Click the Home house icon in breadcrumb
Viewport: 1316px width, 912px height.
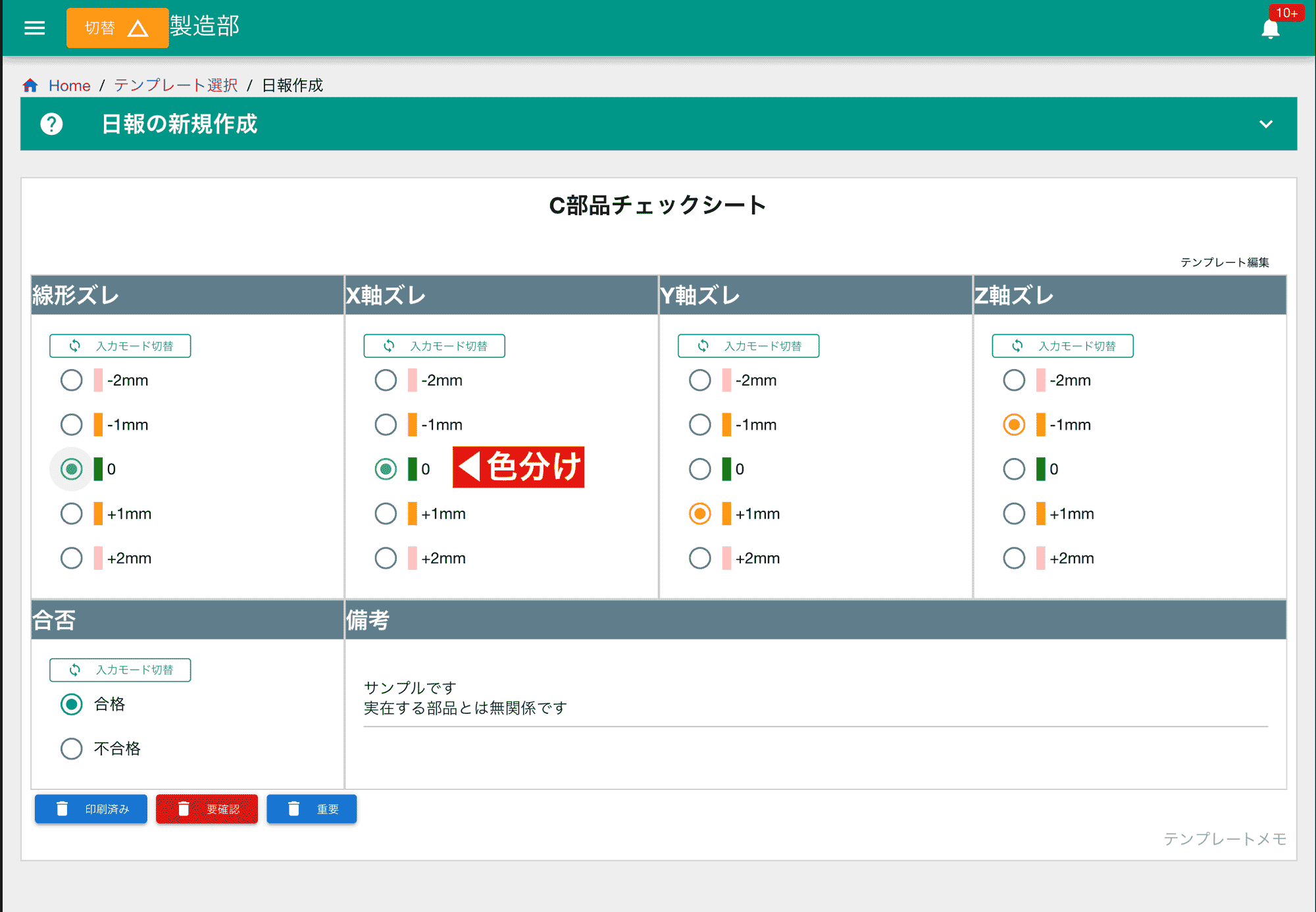tap(30, 85)
